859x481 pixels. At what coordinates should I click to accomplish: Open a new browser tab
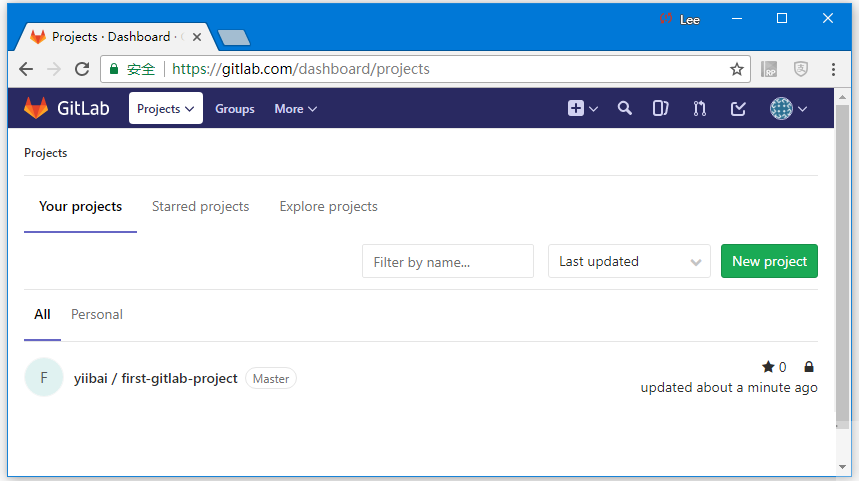click(234, 37)
